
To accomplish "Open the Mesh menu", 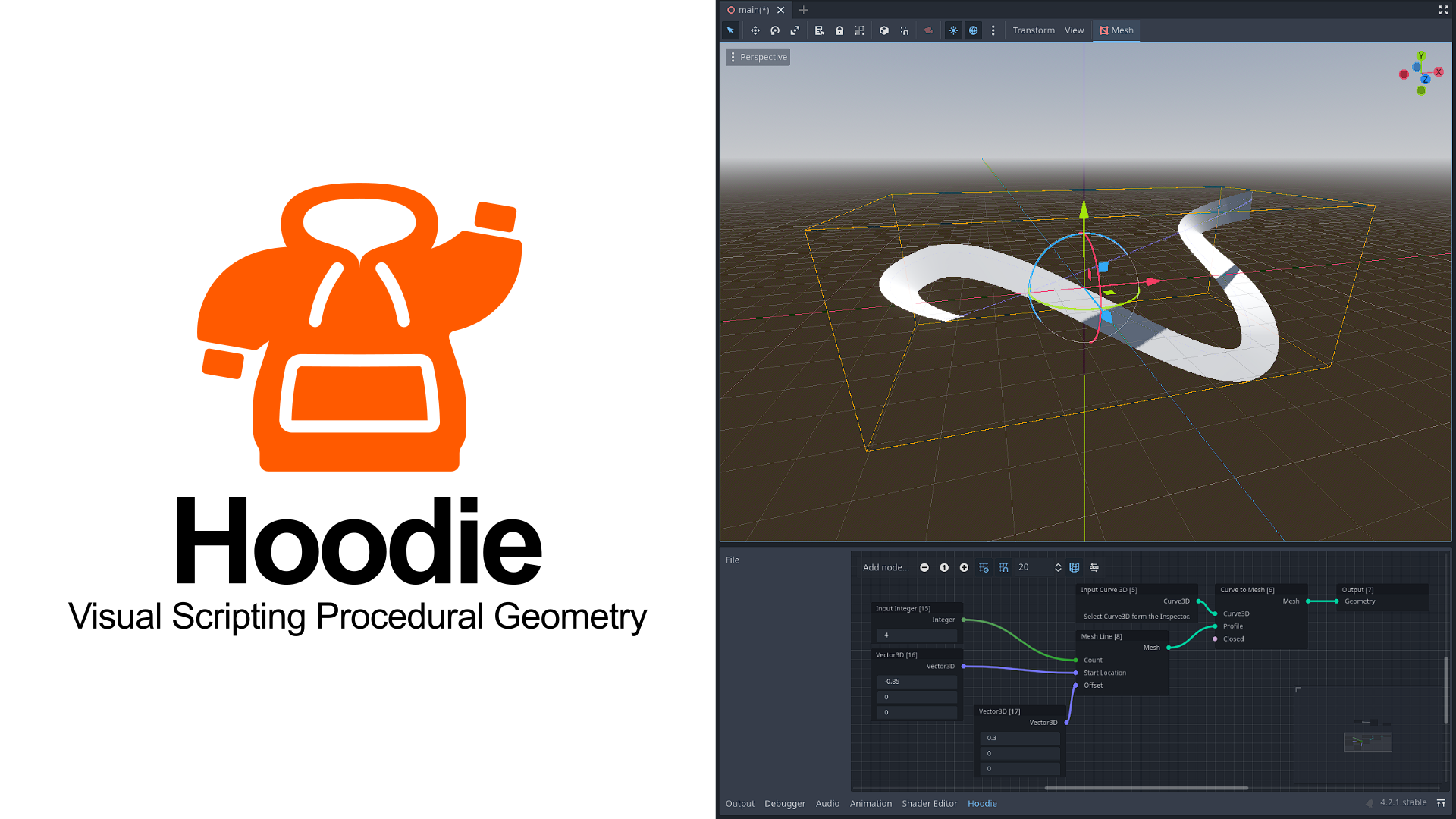I will 1116,30.
